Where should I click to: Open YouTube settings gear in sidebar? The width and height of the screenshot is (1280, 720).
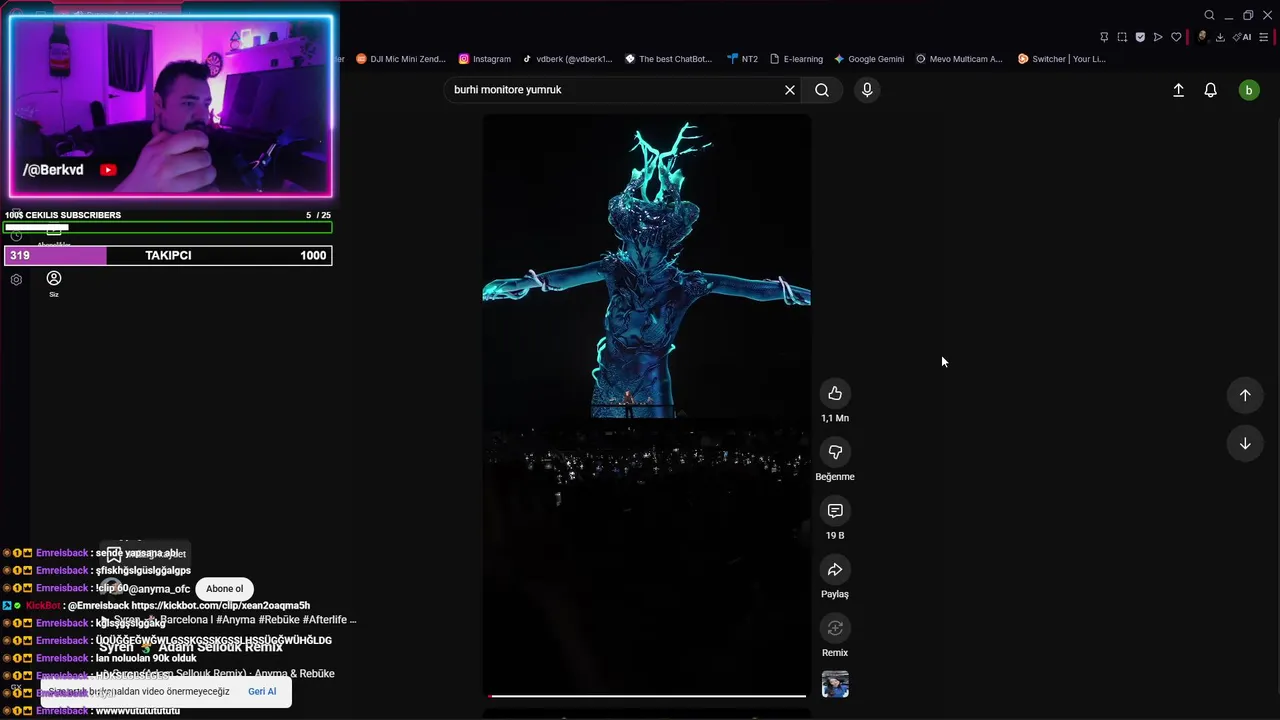[x=16, y=280]
